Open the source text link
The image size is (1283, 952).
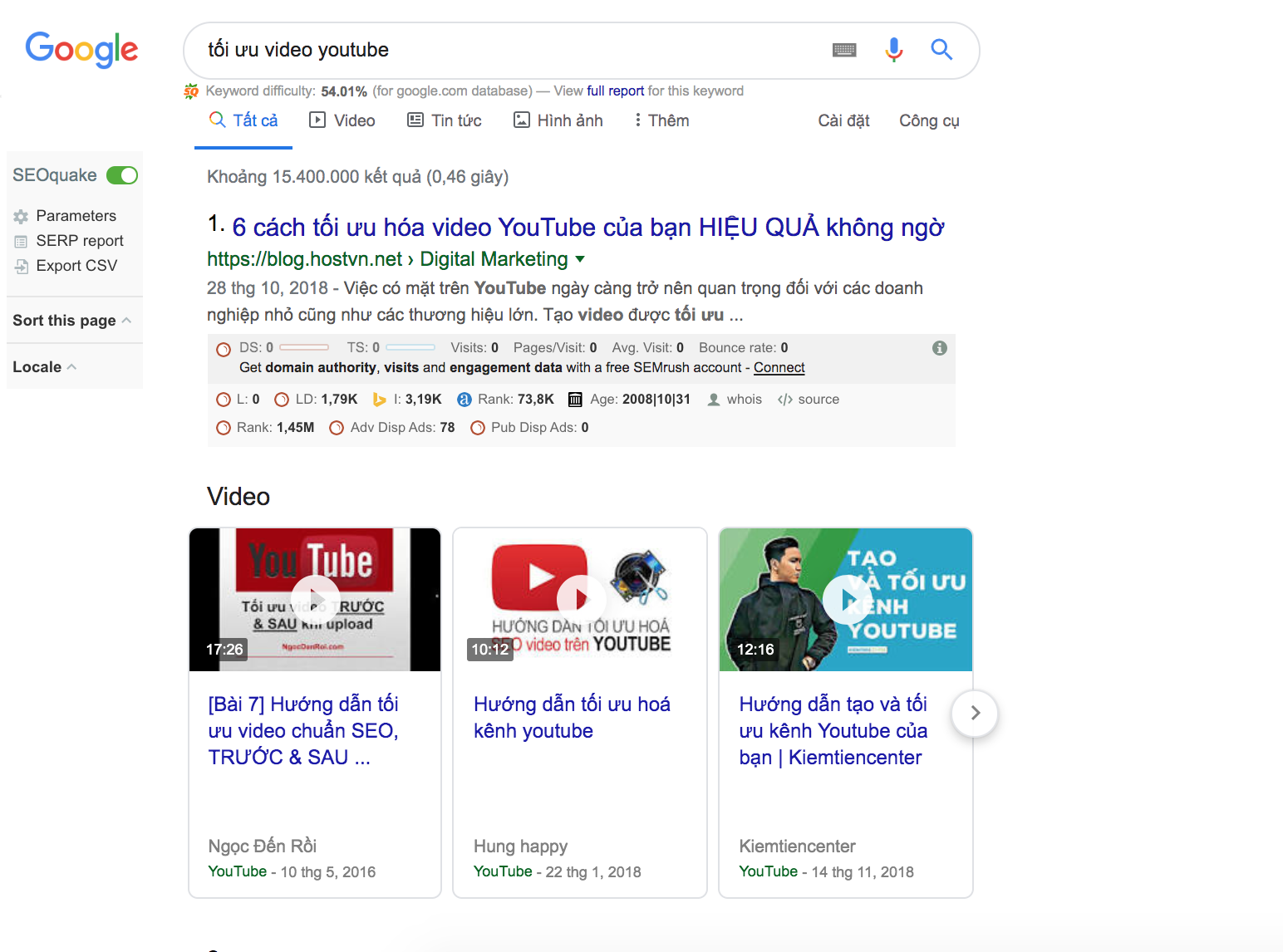[818, 400]
